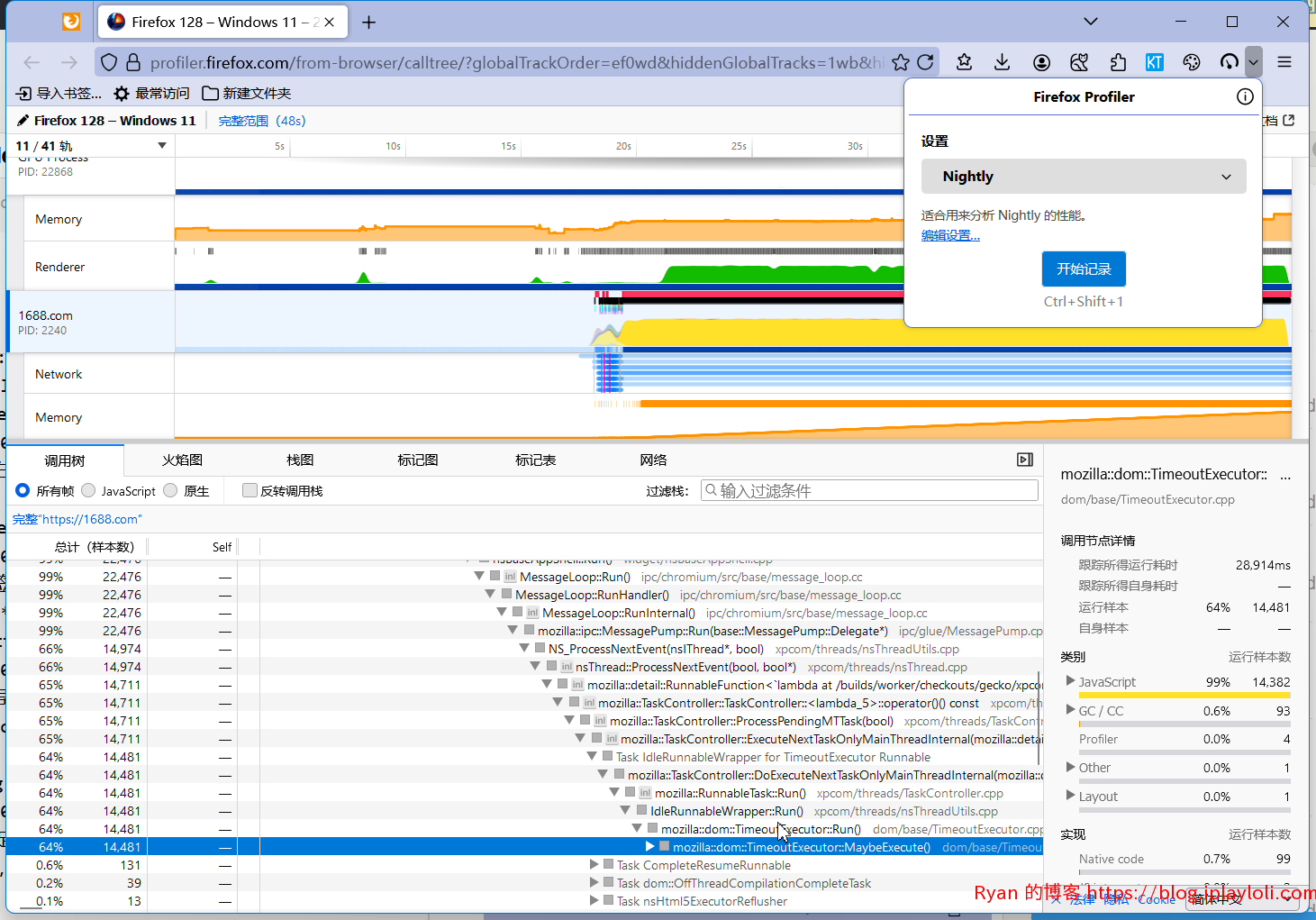
Task: Select the JavaScript radio button
Action: tap(88, 490)
